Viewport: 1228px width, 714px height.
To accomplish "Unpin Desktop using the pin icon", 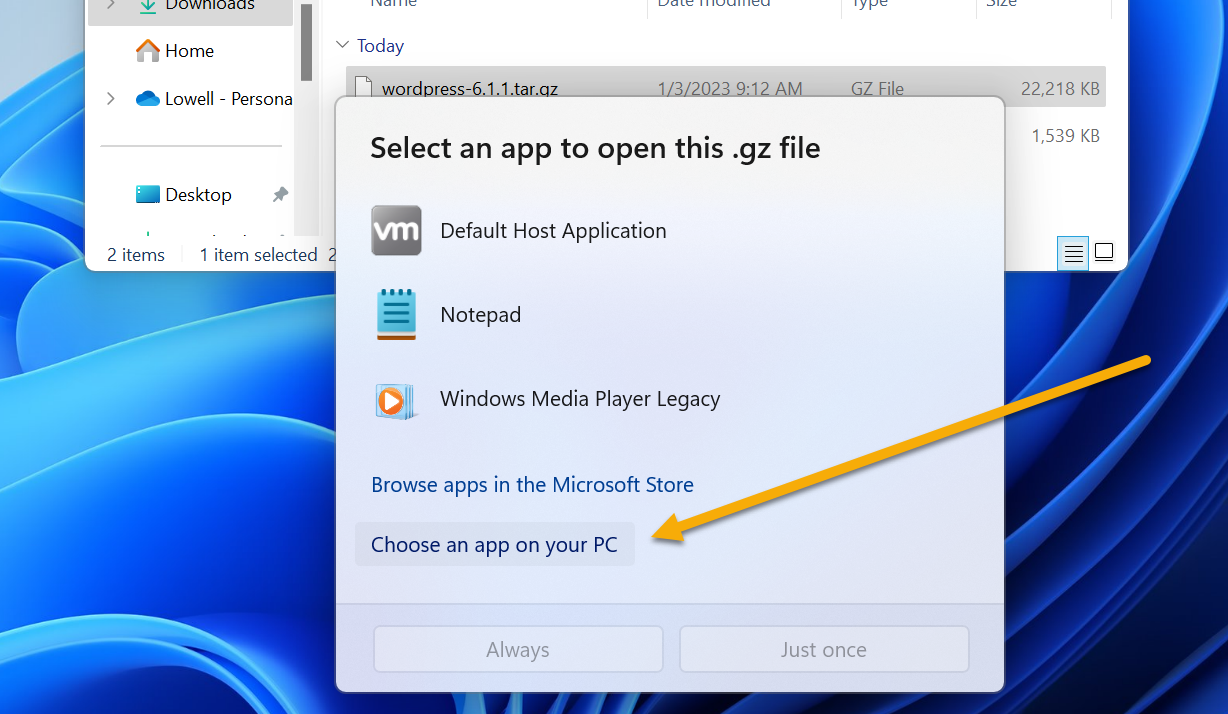I will coord(280,194).
